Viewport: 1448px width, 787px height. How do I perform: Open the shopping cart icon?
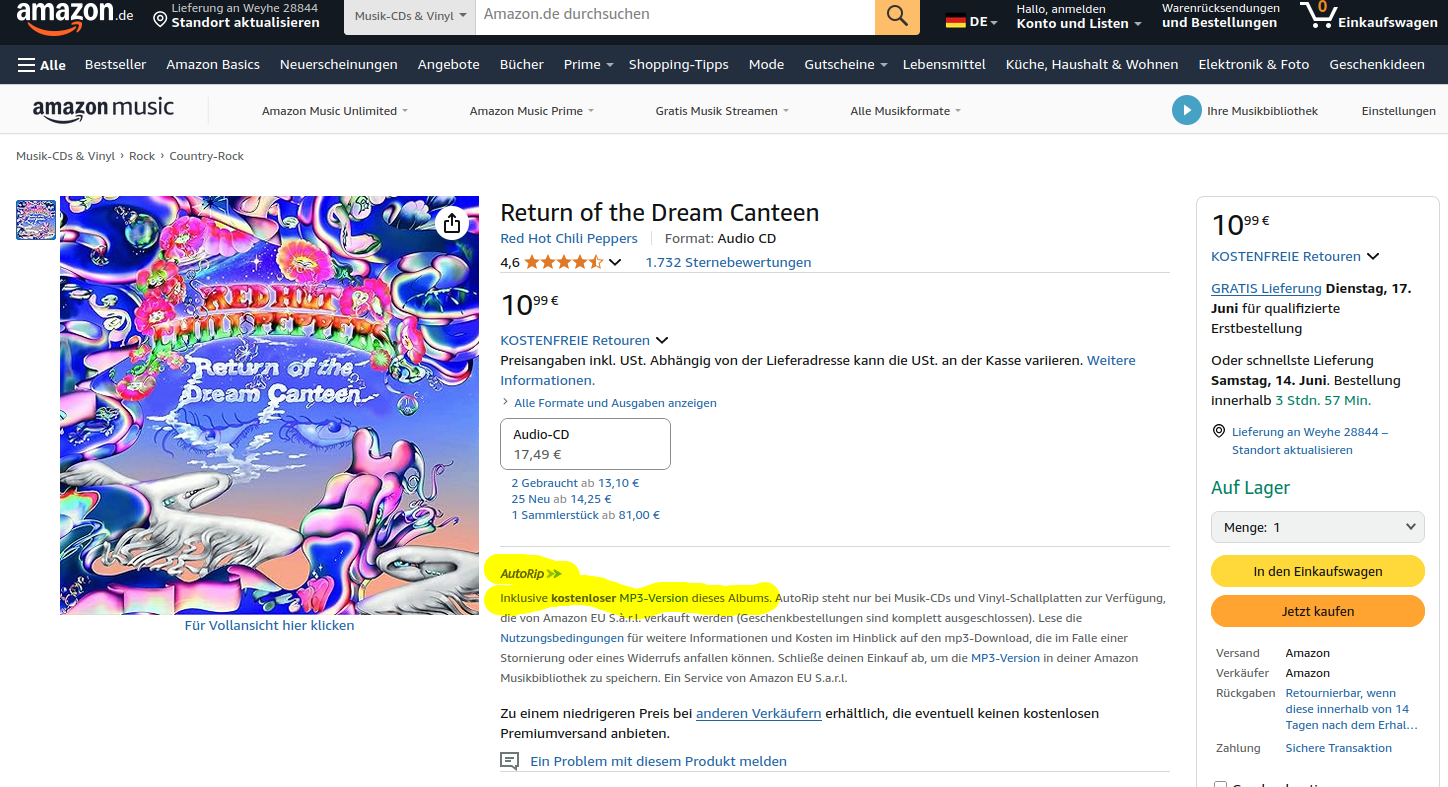(1320, 15)
